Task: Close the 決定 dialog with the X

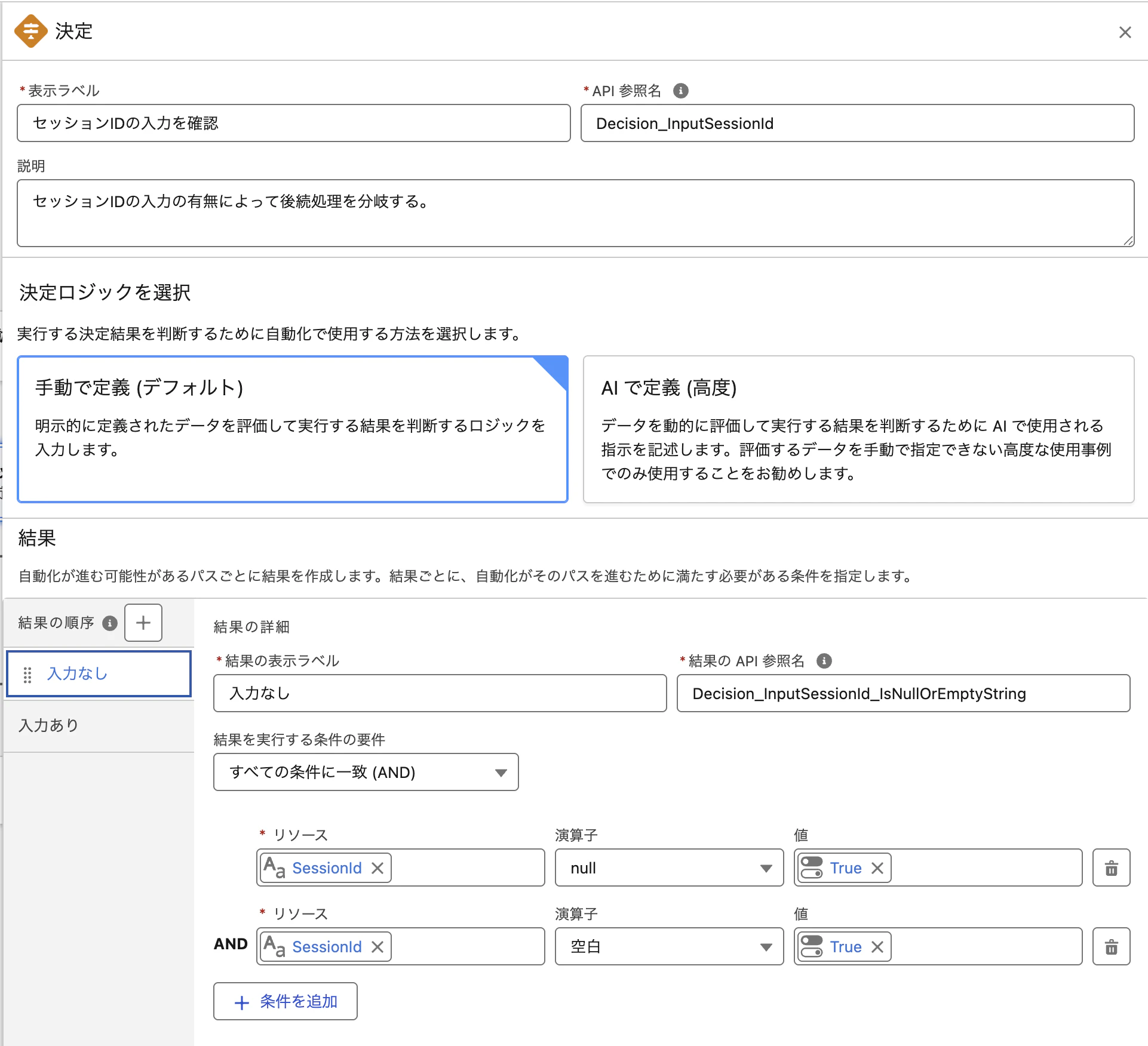Action: [1125, 32]
